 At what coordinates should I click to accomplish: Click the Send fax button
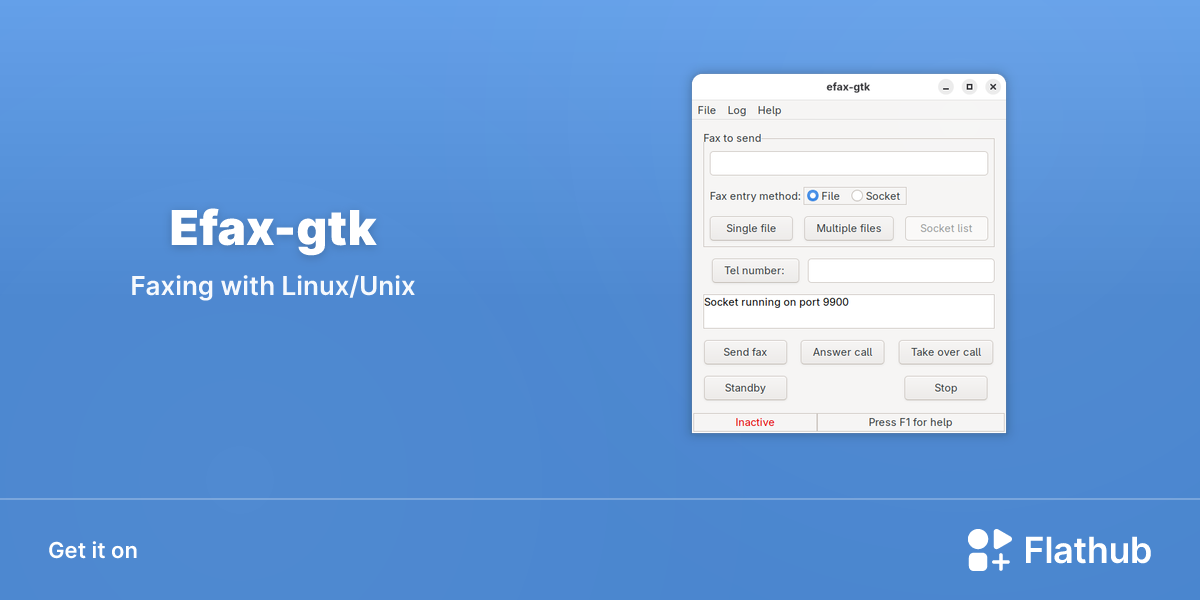click(745, 352)
